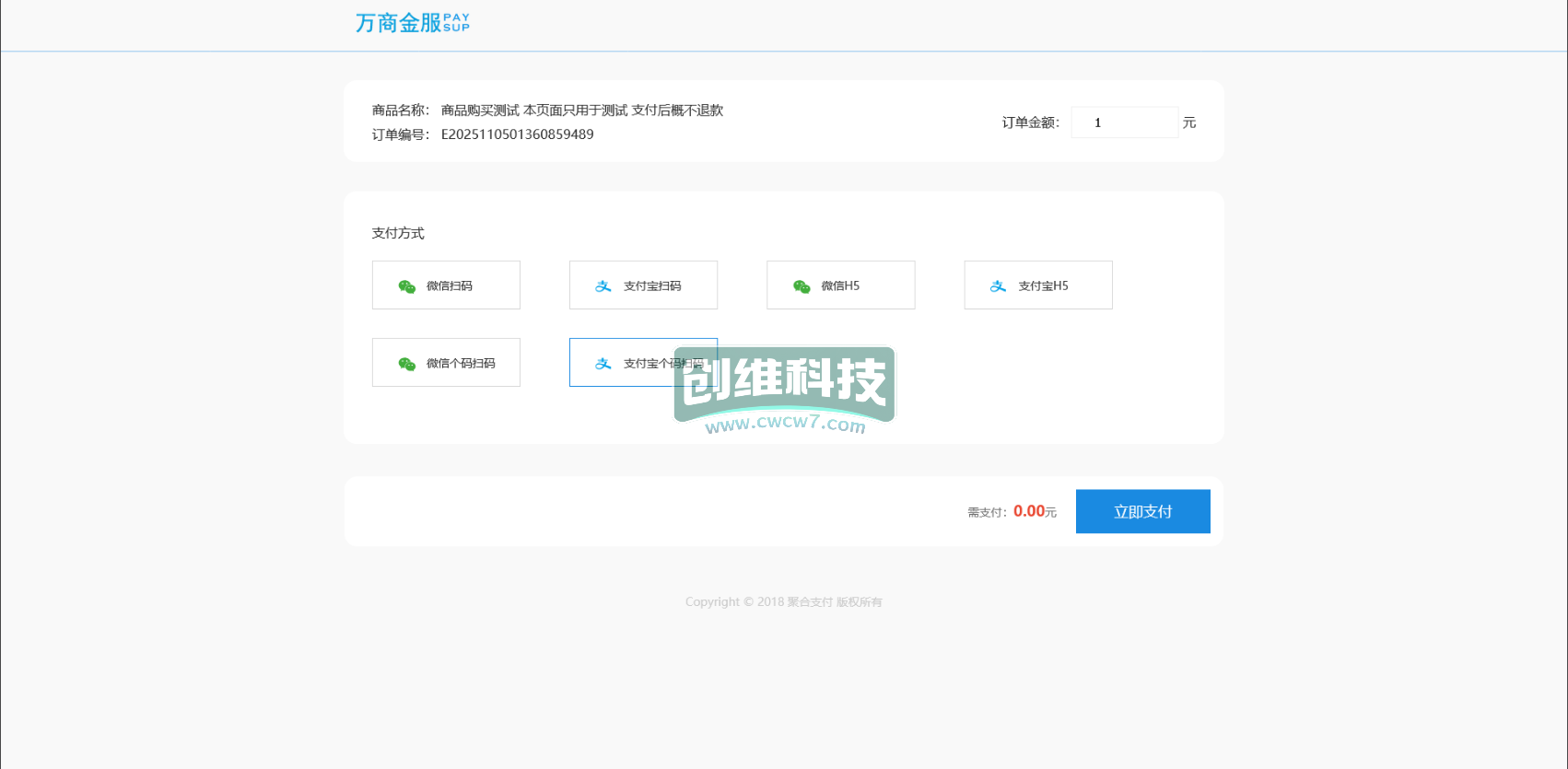Click the green WeChat icon beside 微信H5
1568x769 pixels.
[x=802, y=286]
